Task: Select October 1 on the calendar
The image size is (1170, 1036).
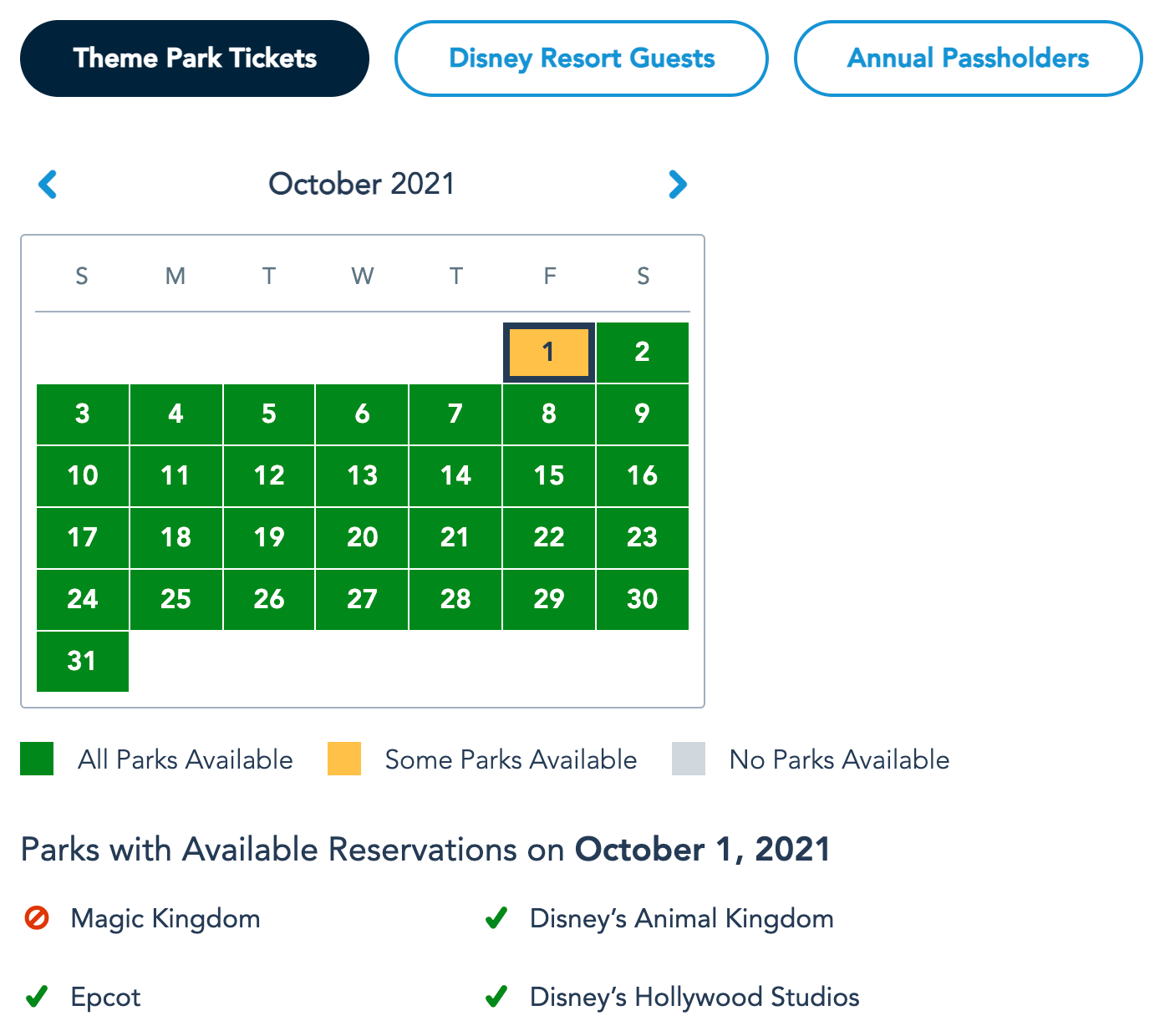Action: click(x=549, y=352)
